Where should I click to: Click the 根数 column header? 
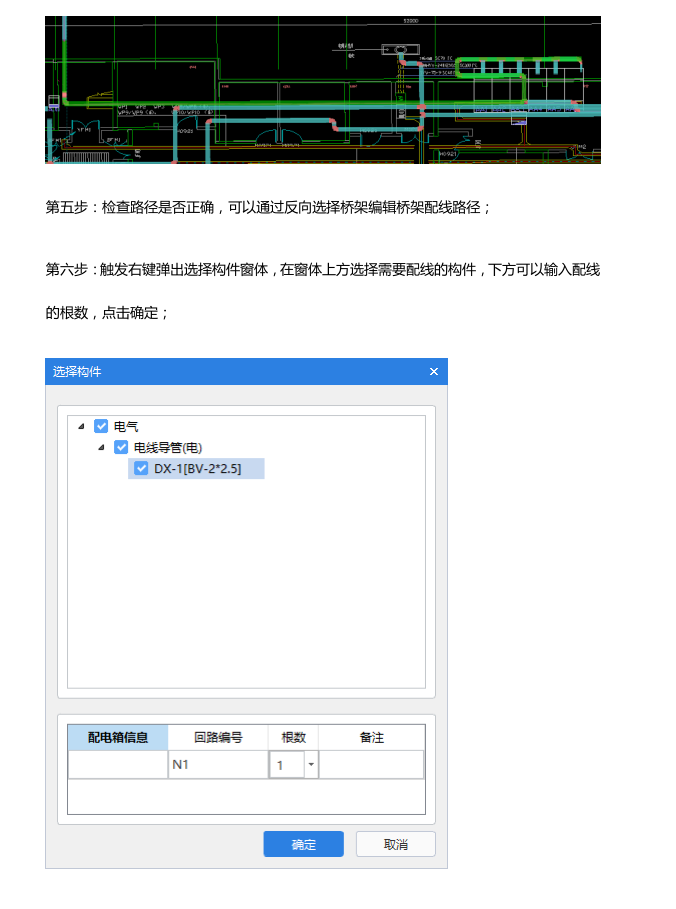click(x=293, y=737)
